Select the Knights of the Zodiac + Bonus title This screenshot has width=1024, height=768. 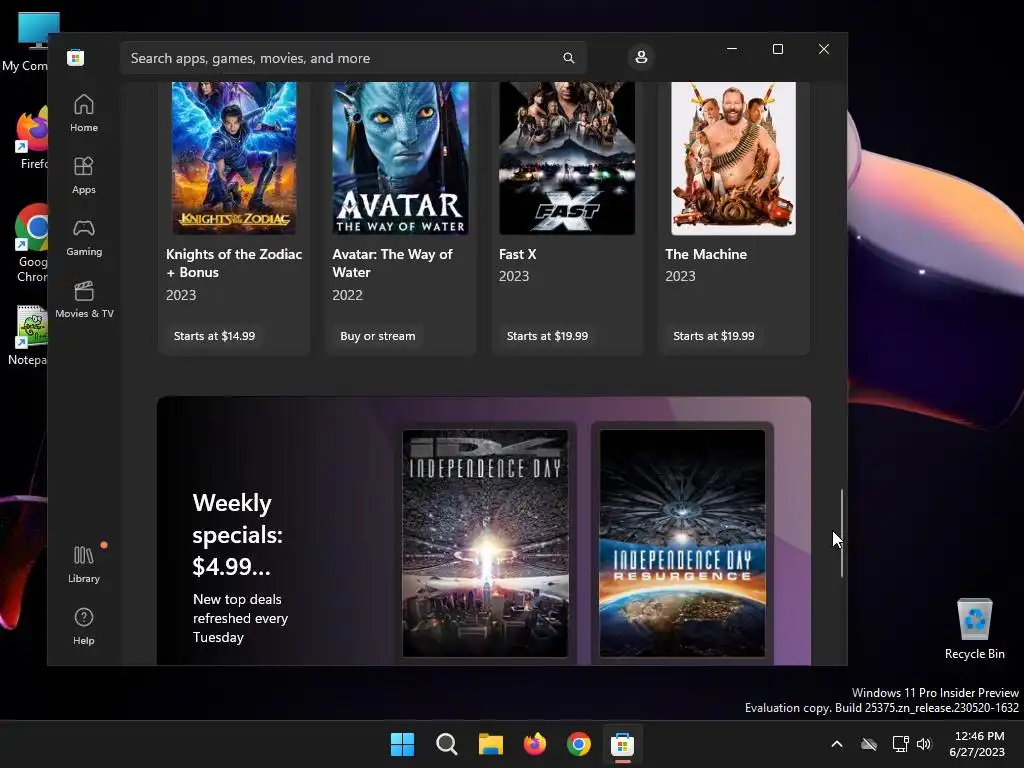(x=234, y=263)
